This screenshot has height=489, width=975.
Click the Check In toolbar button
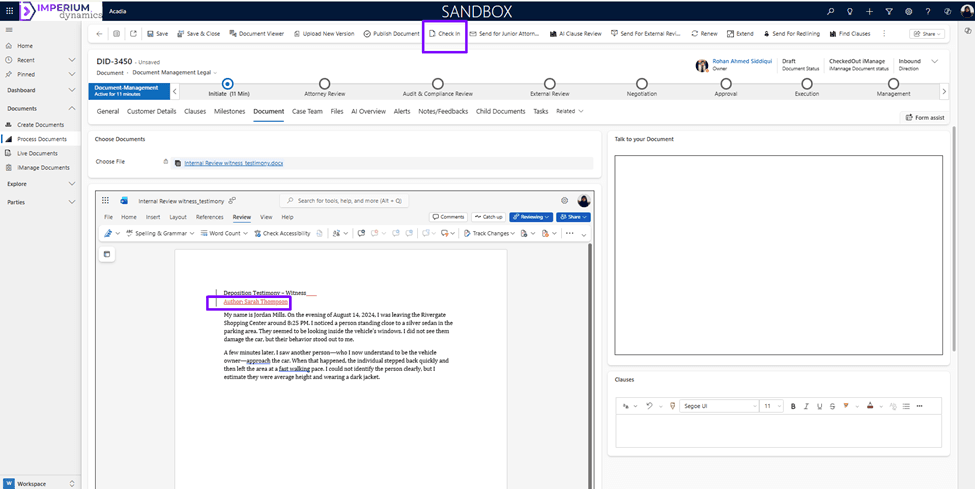coord(444,33)
